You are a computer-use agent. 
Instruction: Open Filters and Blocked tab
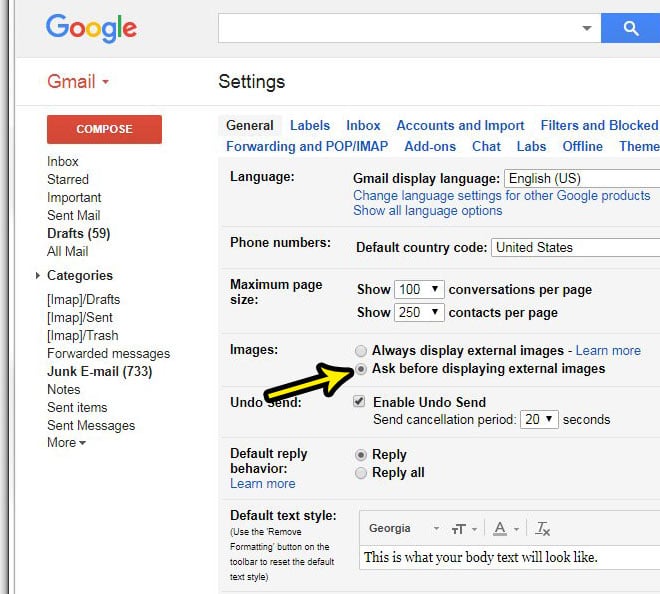point(600,125)
